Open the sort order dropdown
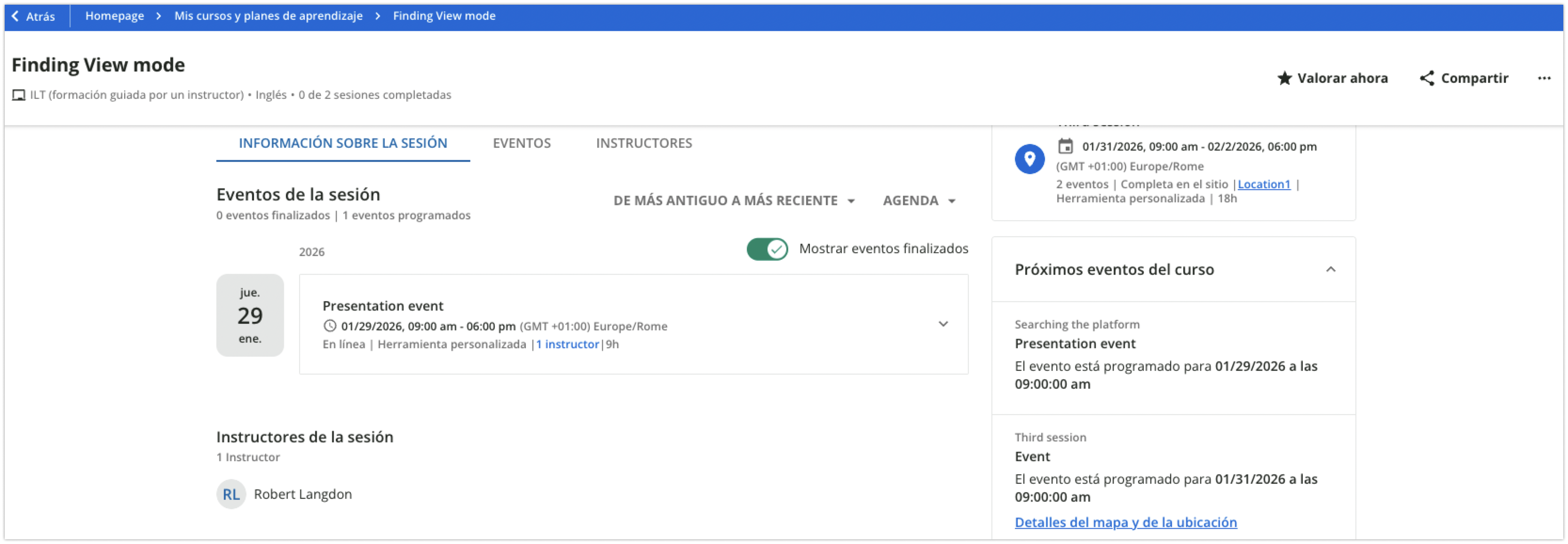Screen dimensions: 1568x544 734,200
